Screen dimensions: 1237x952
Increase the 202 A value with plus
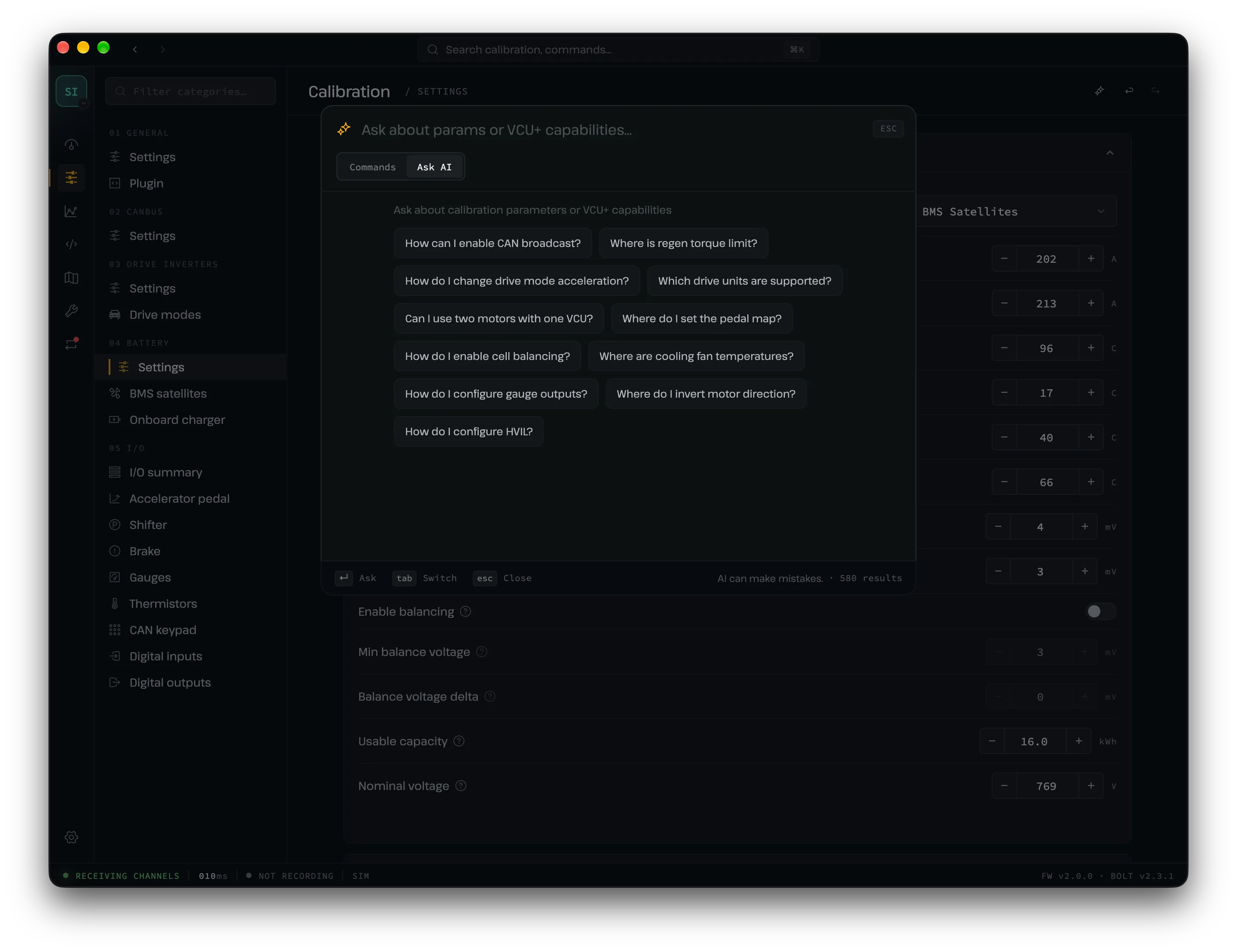(x=1091, y=259)
